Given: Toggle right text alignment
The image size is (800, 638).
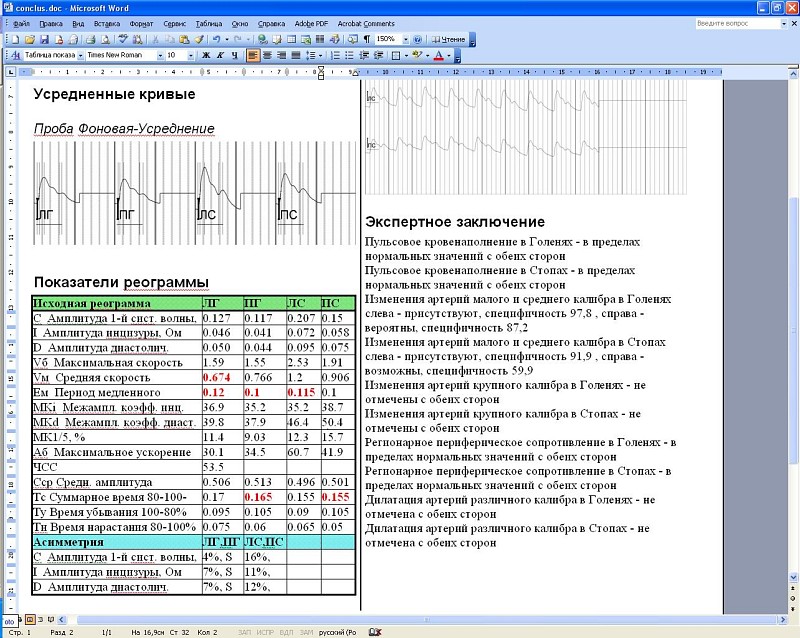Looking at the screenshot, I should click(281, 55).
